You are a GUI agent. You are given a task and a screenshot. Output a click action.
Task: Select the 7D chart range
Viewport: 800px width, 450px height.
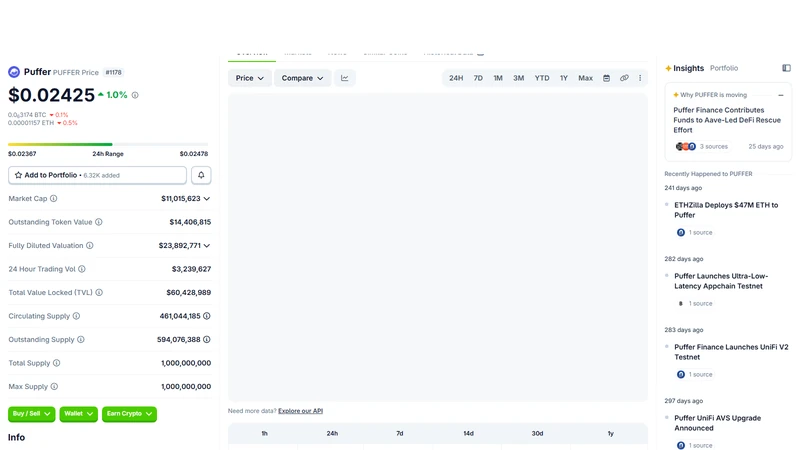(x=478, y=78)
